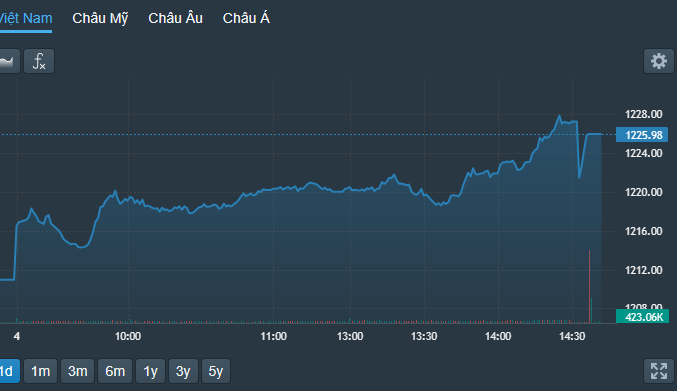Open the Châu Âu tab
Screen dimensions: 677x391
click(175, 19)
